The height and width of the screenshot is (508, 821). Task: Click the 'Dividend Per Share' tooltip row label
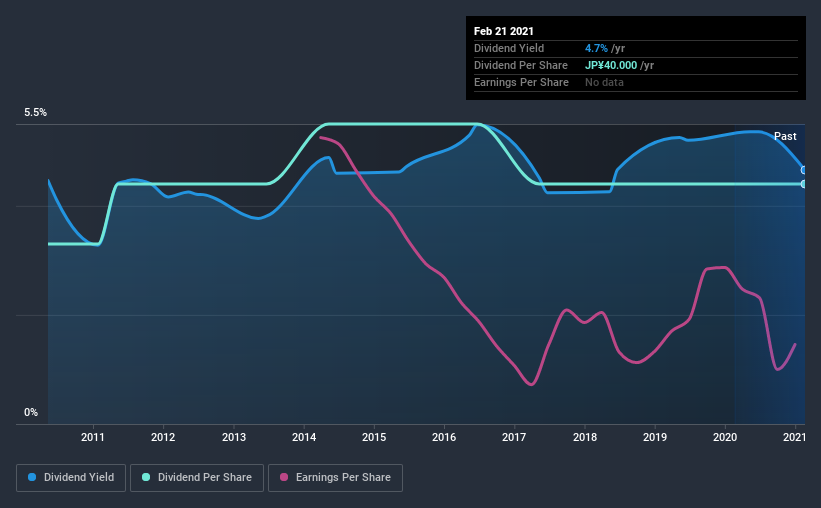(x=520, y=65)
